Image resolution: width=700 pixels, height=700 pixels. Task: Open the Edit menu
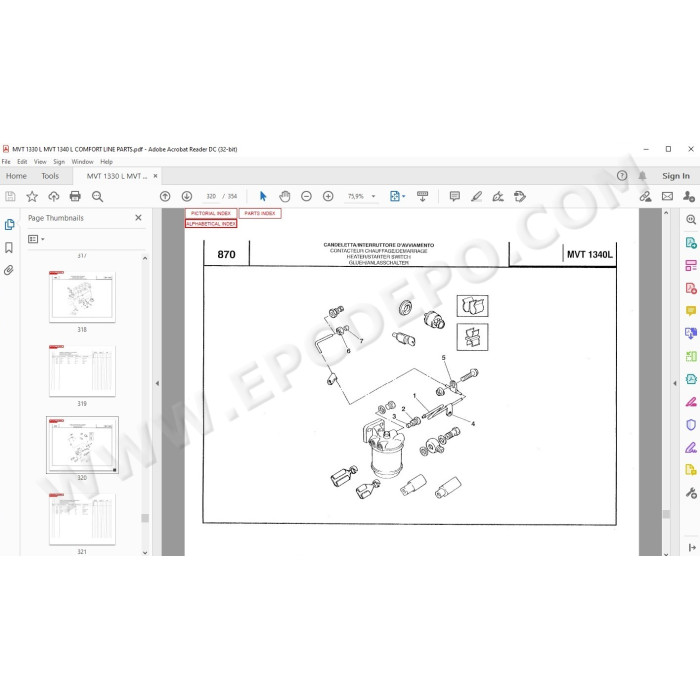click(22, 162)
